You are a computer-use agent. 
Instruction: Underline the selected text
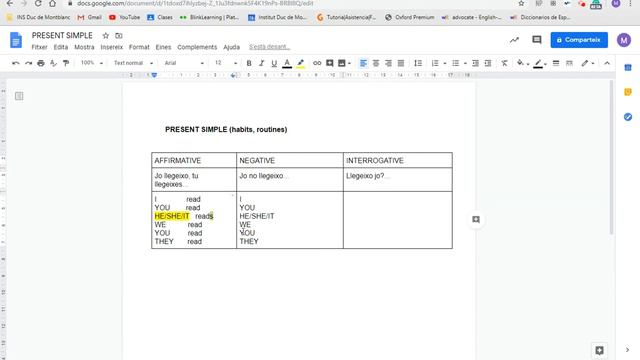[x=274, y=63]
